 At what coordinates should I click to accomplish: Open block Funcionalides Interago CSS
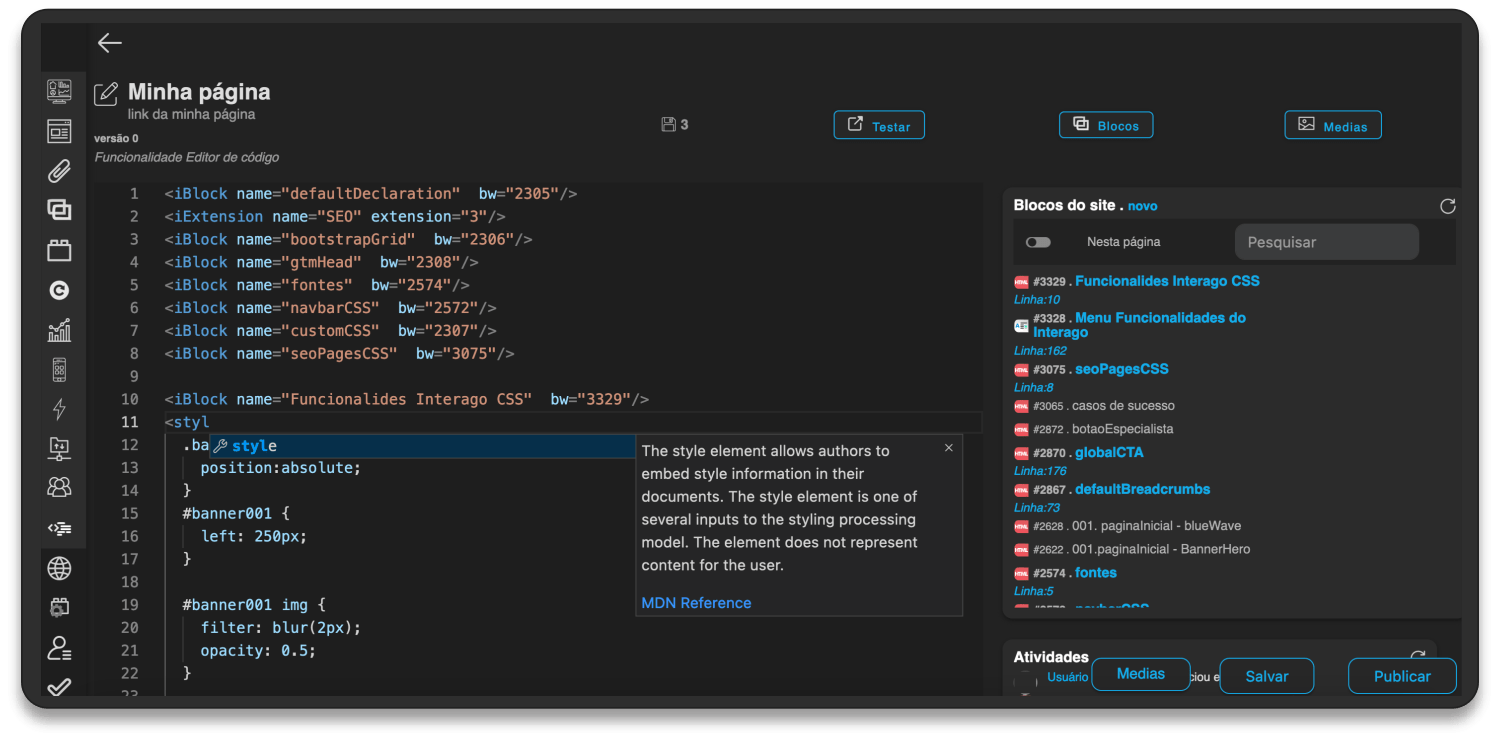[1167, 281]
